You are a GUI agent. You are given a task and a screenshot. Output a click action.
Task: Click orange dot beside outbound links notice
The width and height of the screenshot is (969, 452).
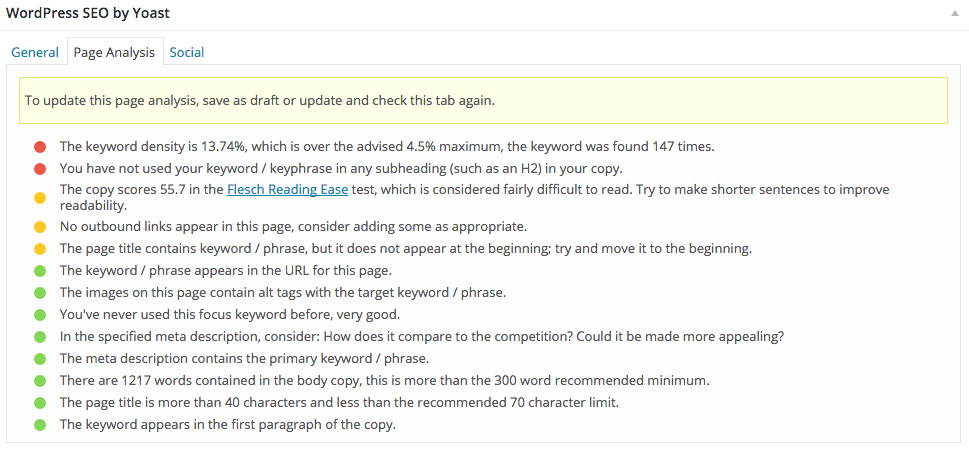(40, 226)
